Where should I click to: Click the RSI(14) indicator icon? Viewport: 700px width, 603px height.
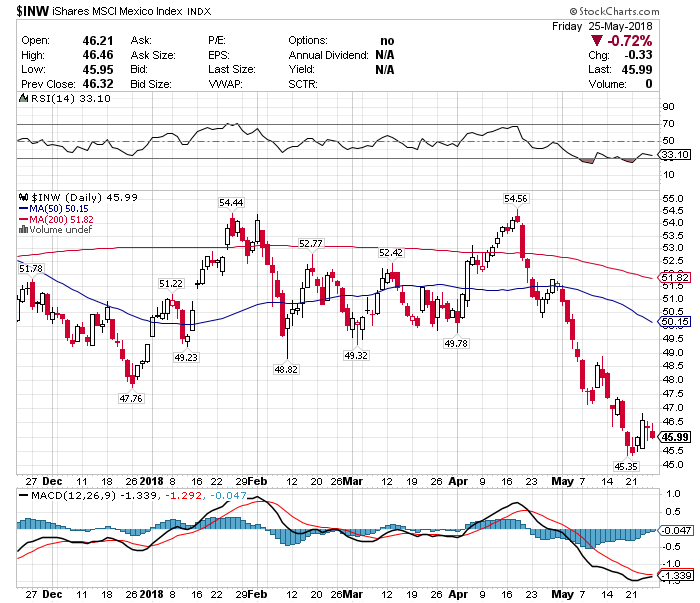tap(23, 98)
